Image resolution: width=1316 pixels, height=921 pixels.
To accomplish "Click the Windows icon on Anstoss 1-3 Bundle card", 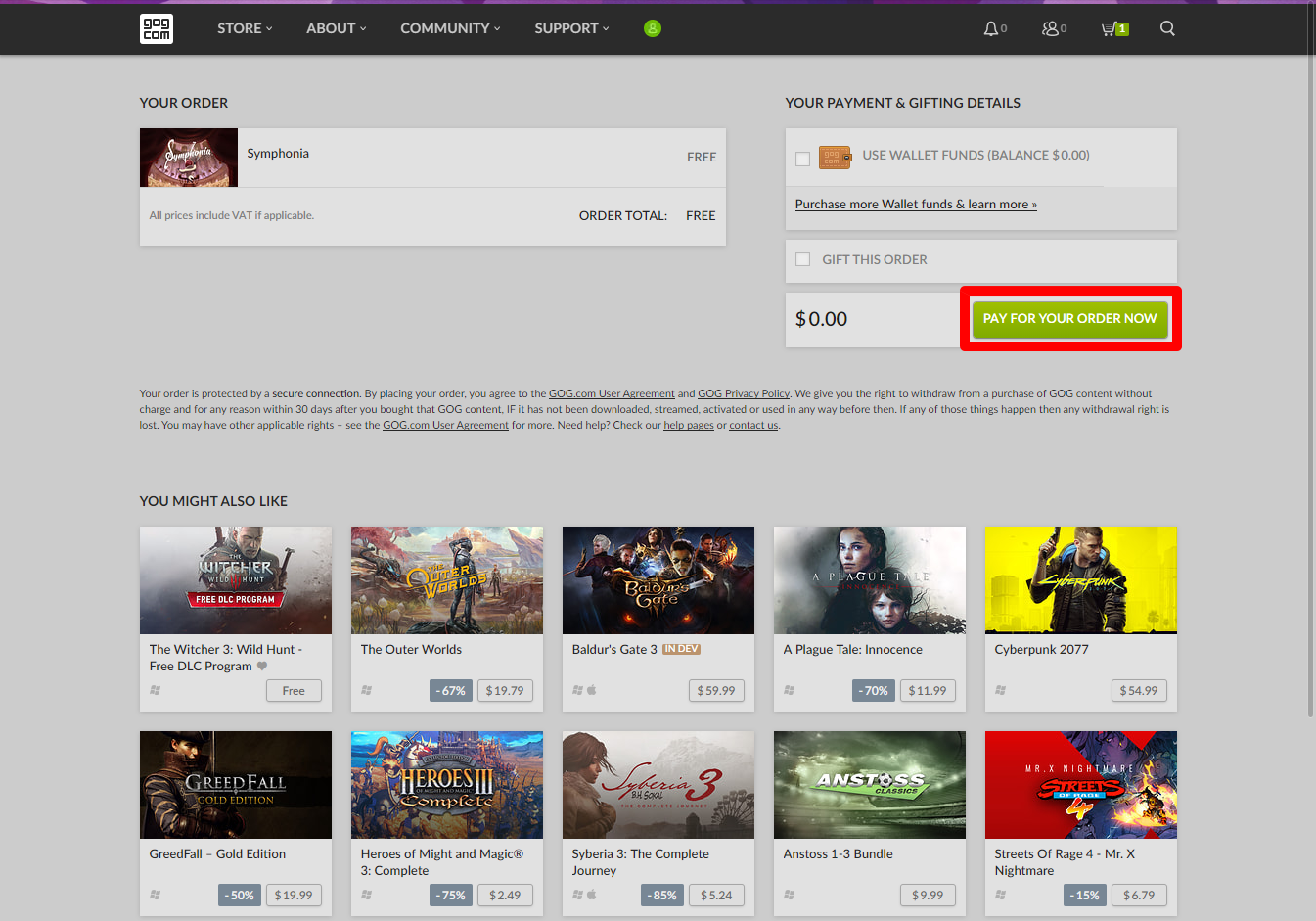I will (x=789, y=895).
